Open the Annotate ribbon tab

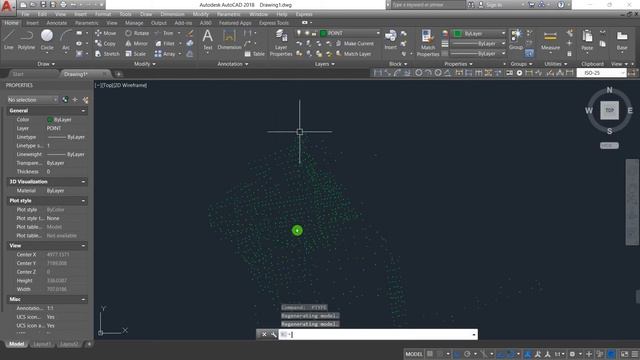[x=56, y=23]
